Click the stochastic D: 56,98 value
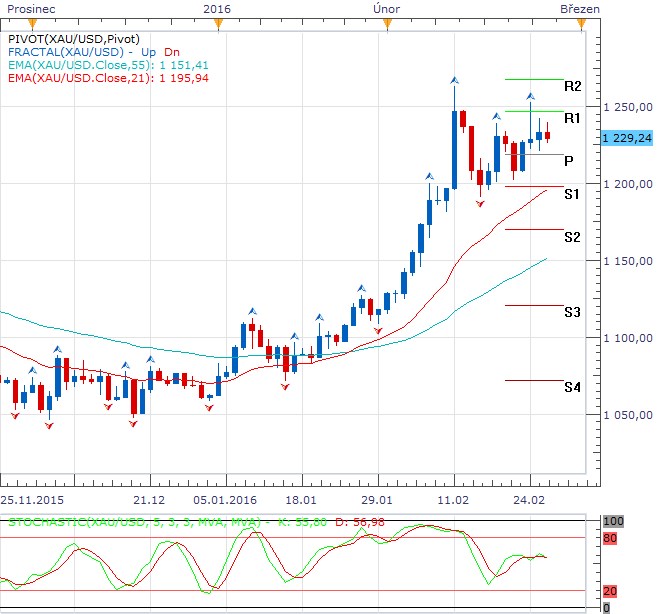Screen dimensions: 658x614 360,522
